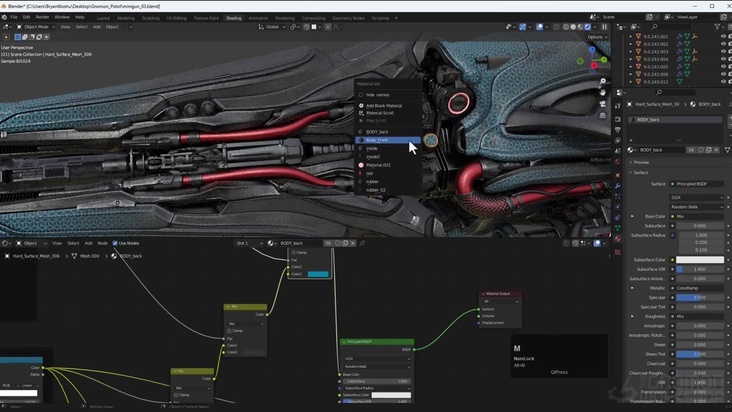Select solid viewport shading mode
This screenshot has width=732, height=412.
pos(573,27)
